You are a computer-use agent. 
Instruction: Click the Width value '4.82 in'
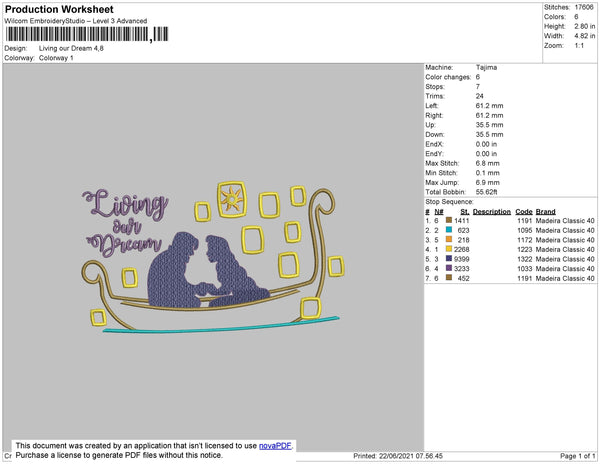[x=585, y=36]
